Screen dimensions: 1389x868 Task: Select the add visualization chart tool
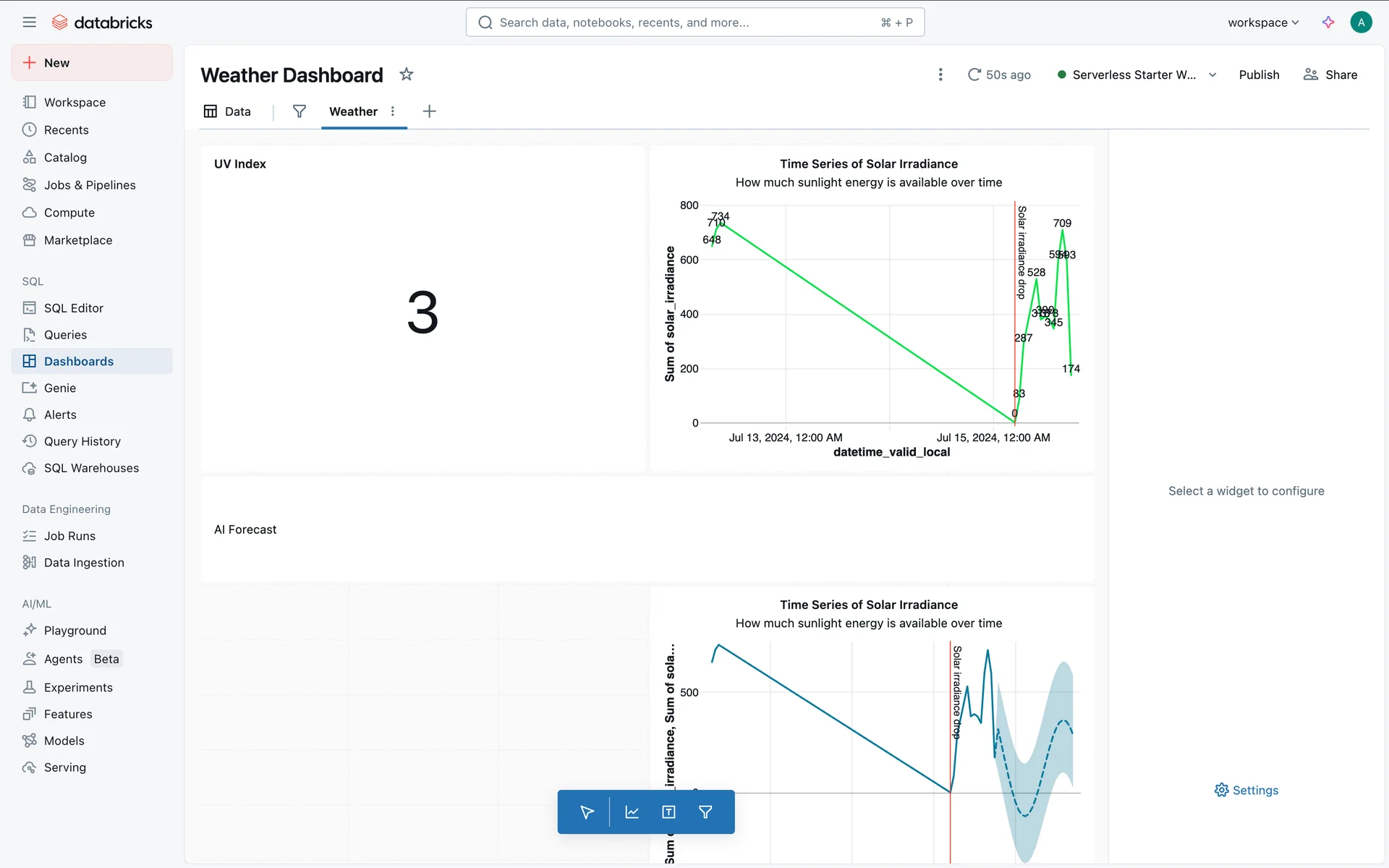632,812
